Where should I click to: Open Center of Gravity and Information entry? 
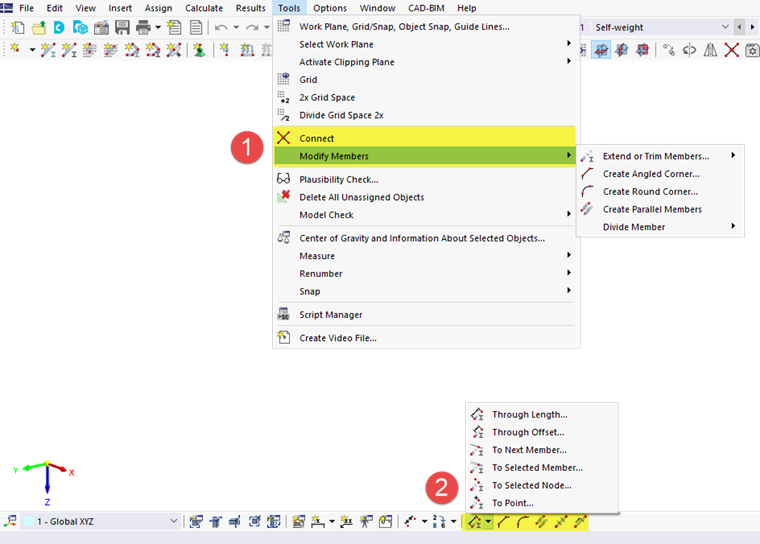pyautogui.click(x=426, y=238)
